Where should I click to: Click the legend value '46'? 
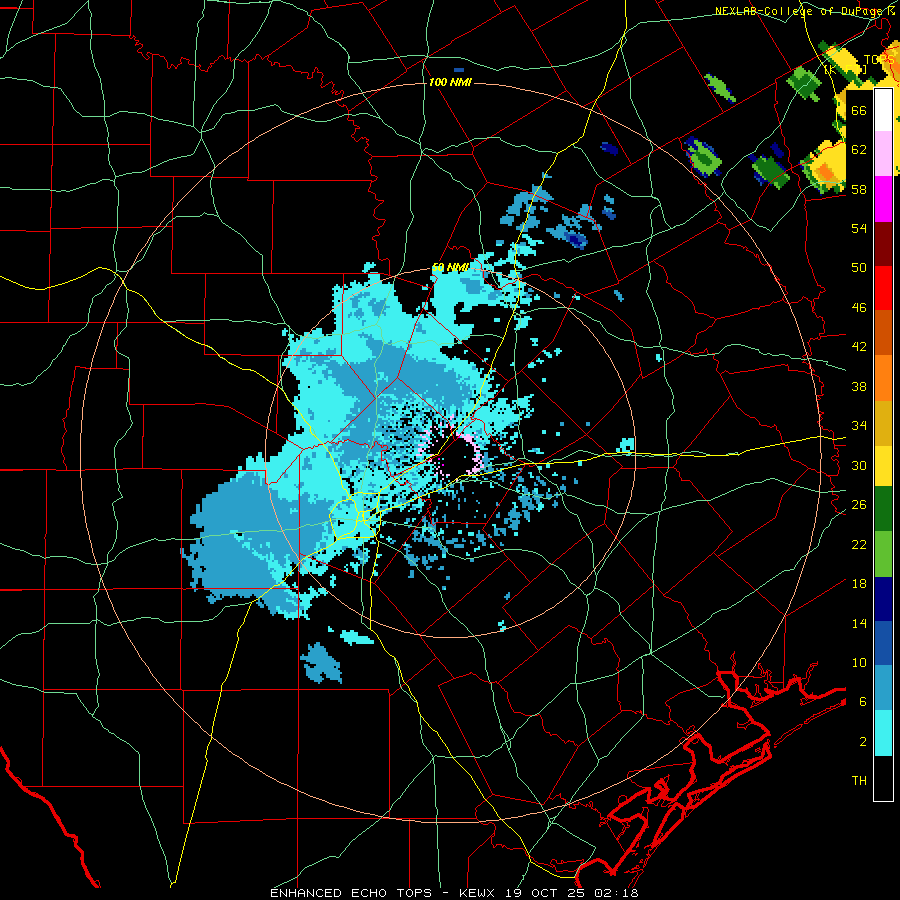tap(859, 308)
